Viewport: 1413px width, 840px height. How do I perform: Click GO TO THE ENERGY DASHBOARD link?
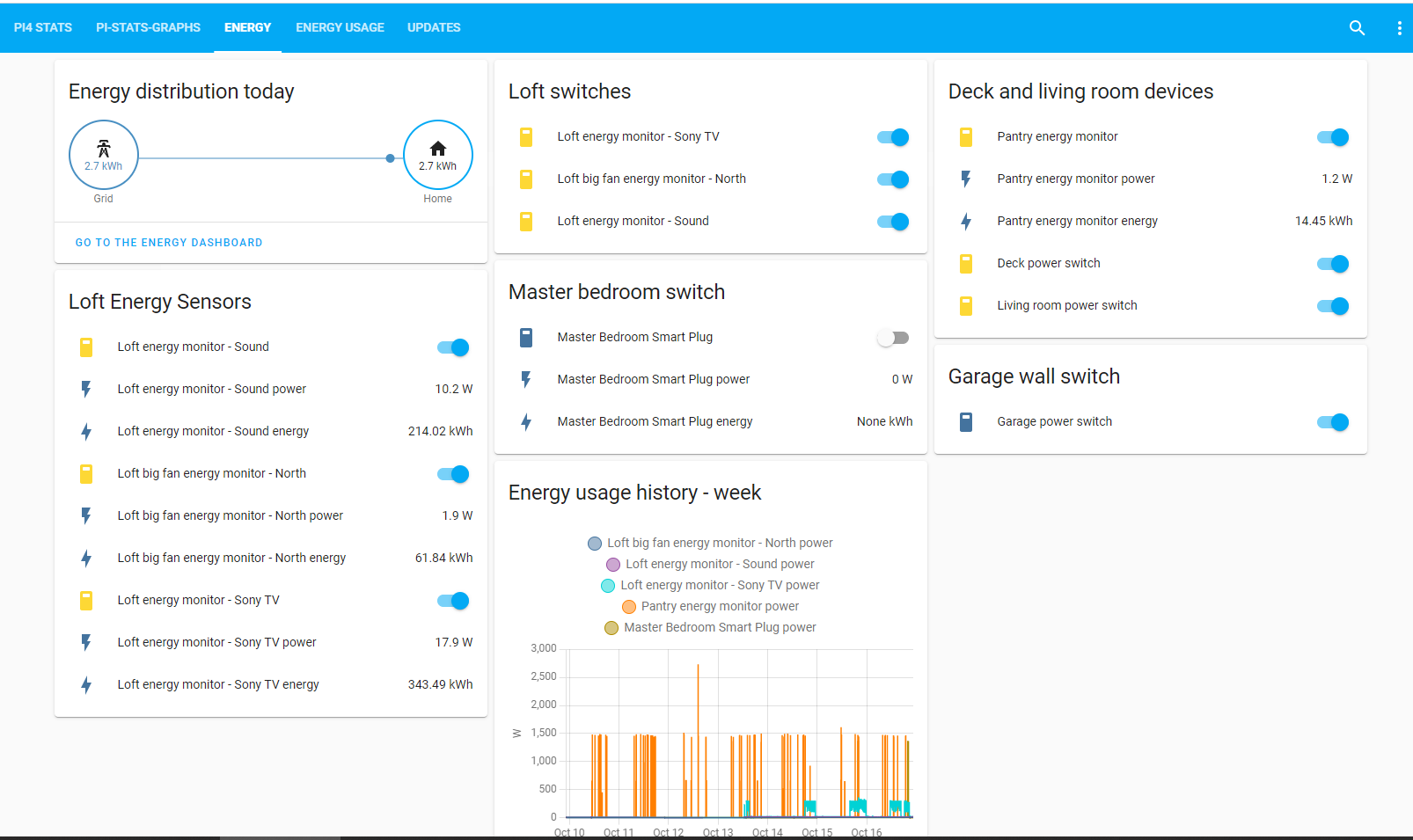169,243
